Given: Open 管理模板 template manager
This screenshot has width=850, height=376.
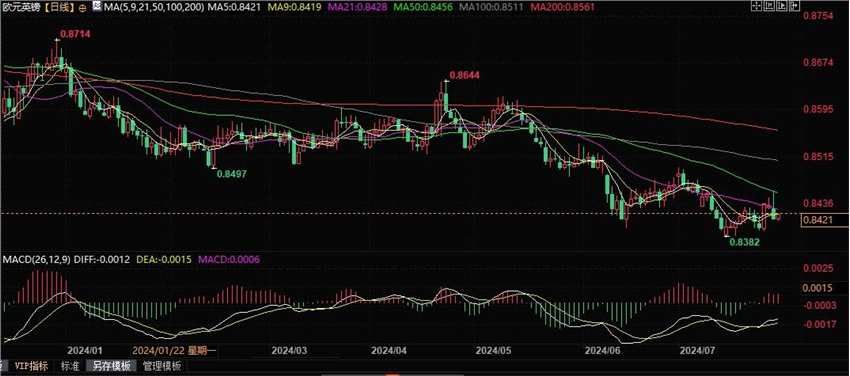Looking at the screenshot, I should (x=163, y=366).
